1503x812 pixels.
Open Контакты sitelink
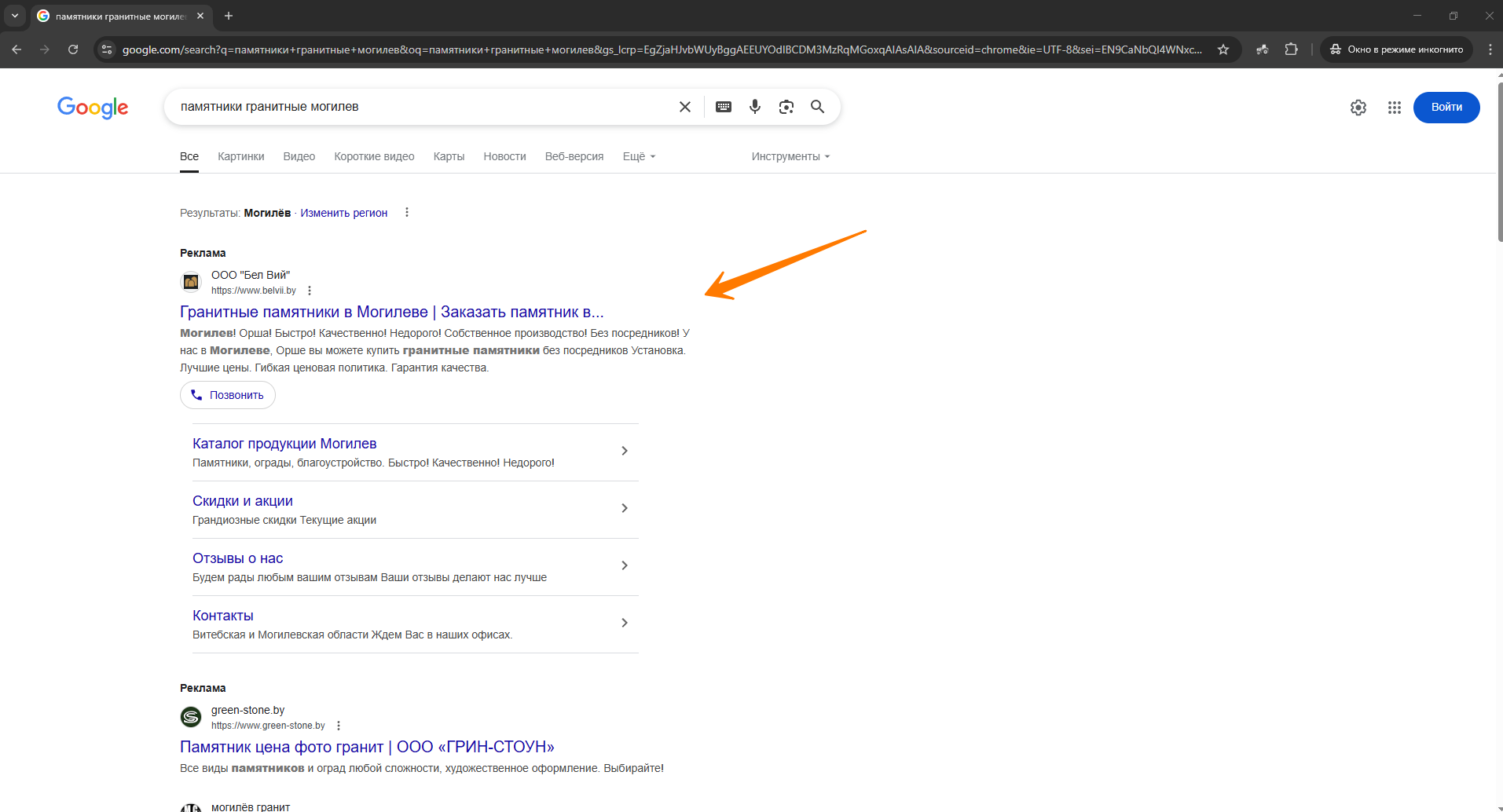[x=223, y=616]
